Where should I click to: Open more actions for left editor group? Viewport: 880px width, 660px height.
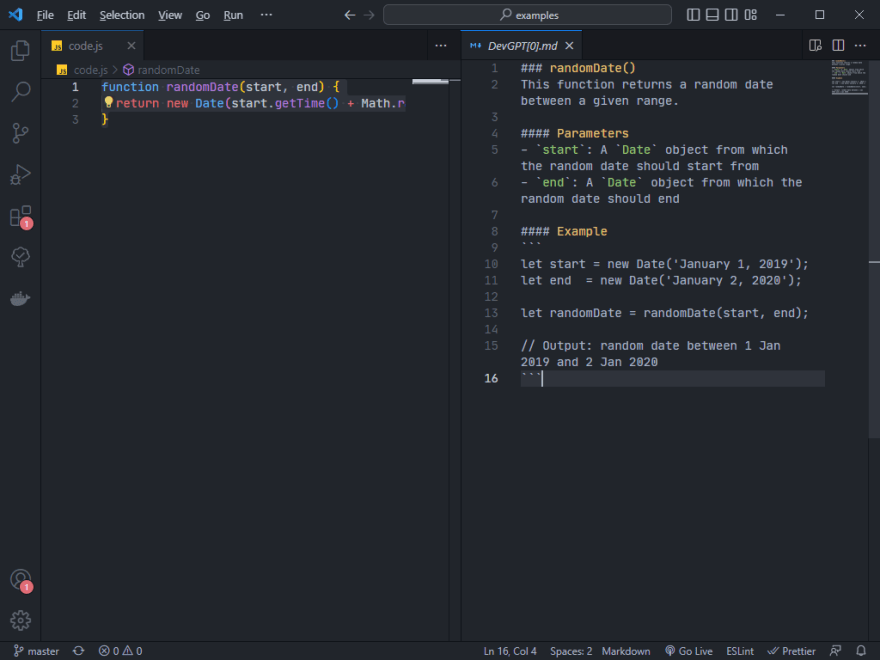[441, 45]
